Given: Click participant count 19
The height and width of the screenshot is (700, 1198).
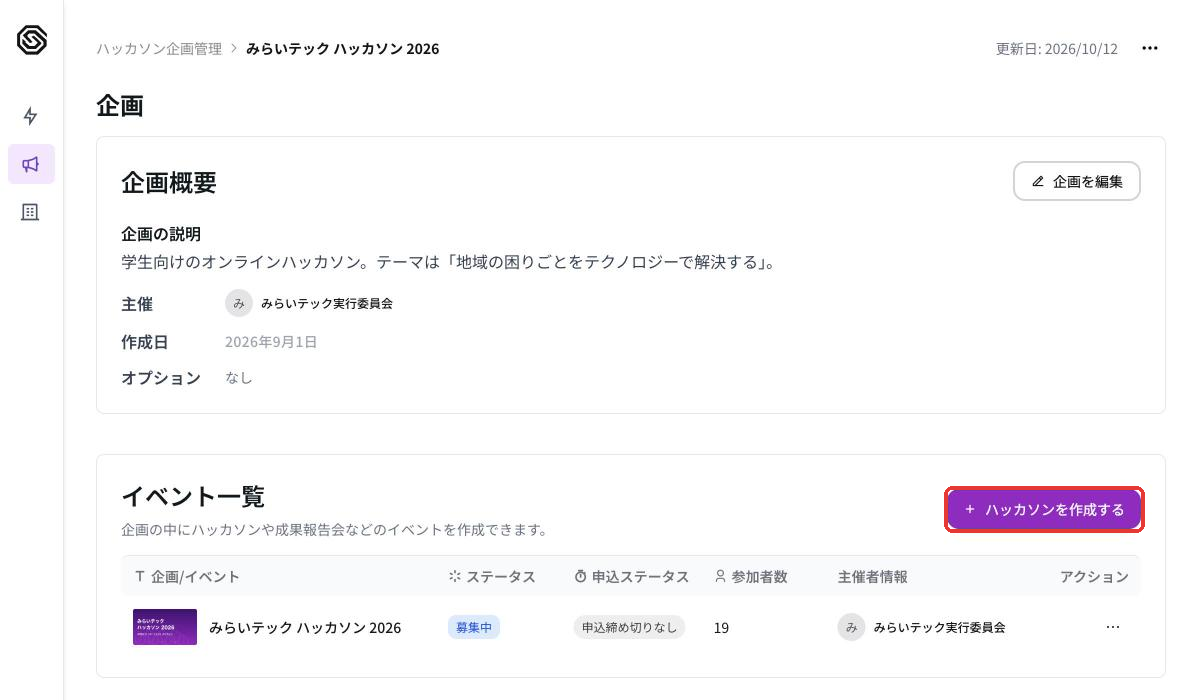Looking at the screenshot, I should pyautogui.click(x=721, y=628).
